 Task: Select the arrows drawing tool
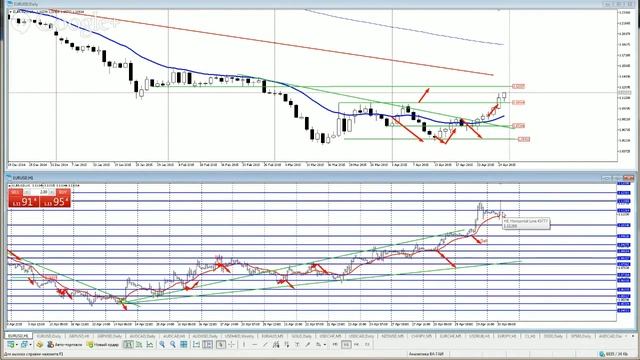click(318, 345)
